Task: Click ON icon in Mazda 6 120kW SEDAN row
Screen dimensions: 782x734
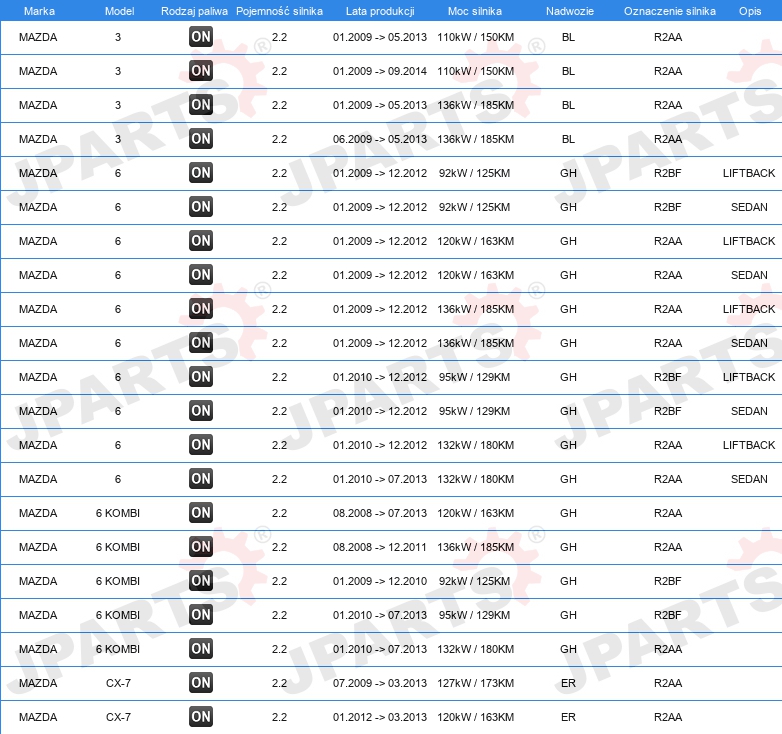Action: coord(201,275)
